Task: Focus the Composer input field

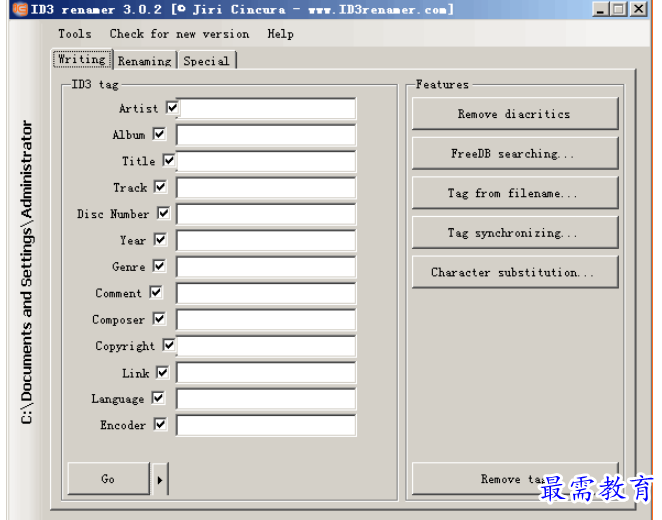Action: click(266, 320)
